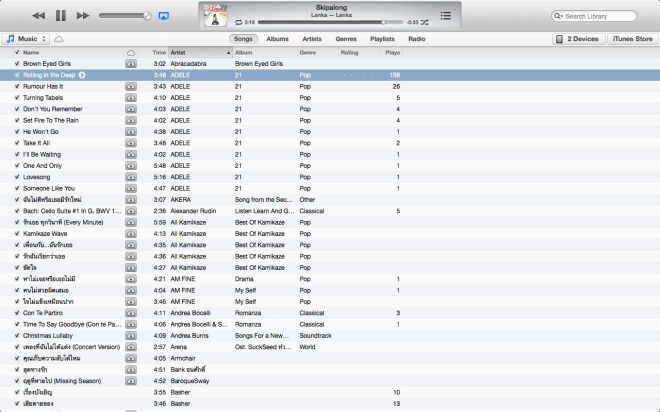
Task: Open the iTunes Store
Action: (x=632, y=38)
